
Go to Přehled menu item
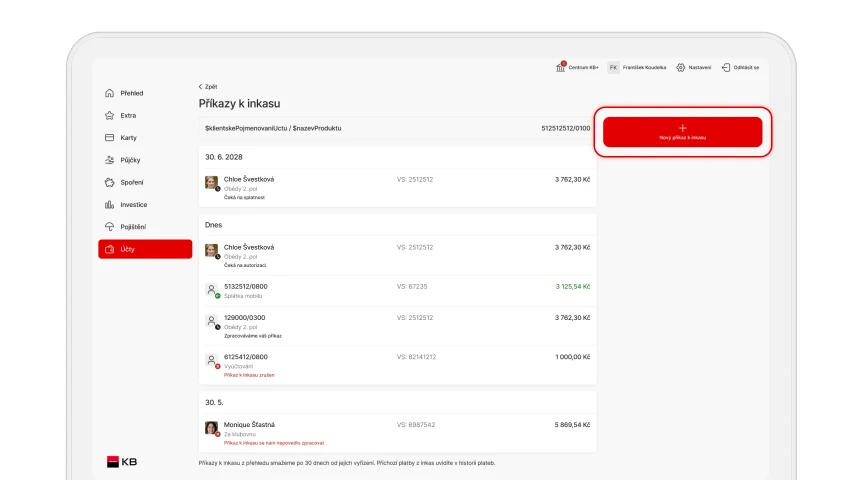145,93
